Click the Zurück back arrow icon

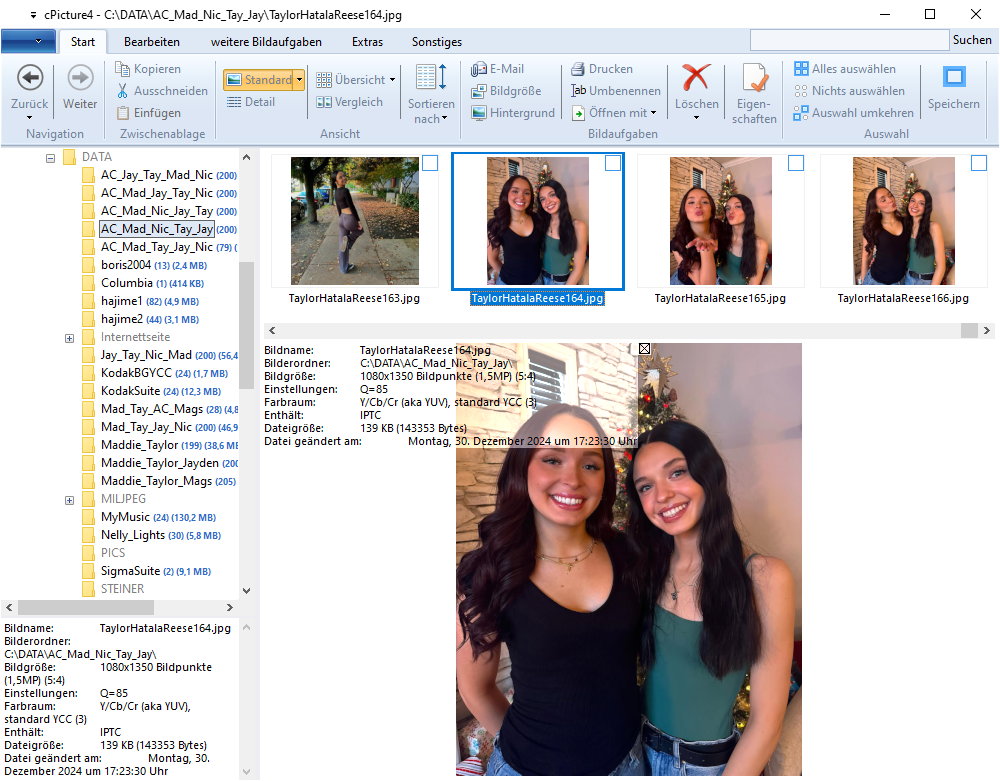30,78
